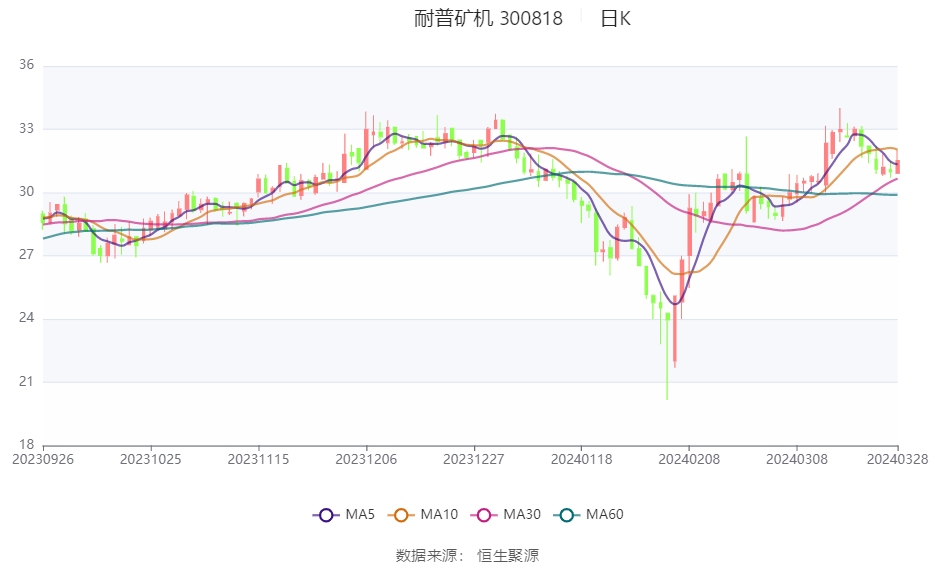Click the chart title 耐普矿机 300818
Image resolution: width=935 pixels, height=568 pixels.
pyautogui.click(x=488, y=18)
